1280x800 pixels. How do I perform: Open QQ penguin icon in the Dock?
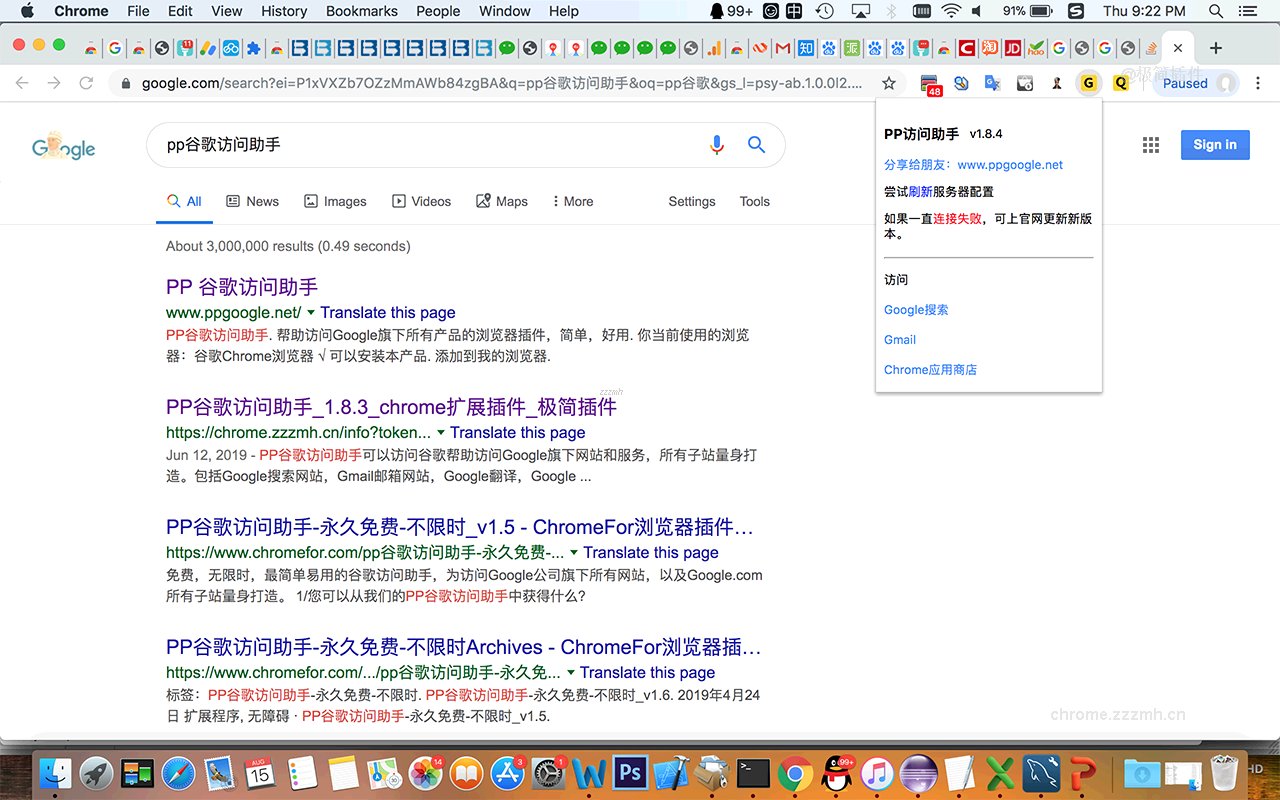click(x=836, y=773)
